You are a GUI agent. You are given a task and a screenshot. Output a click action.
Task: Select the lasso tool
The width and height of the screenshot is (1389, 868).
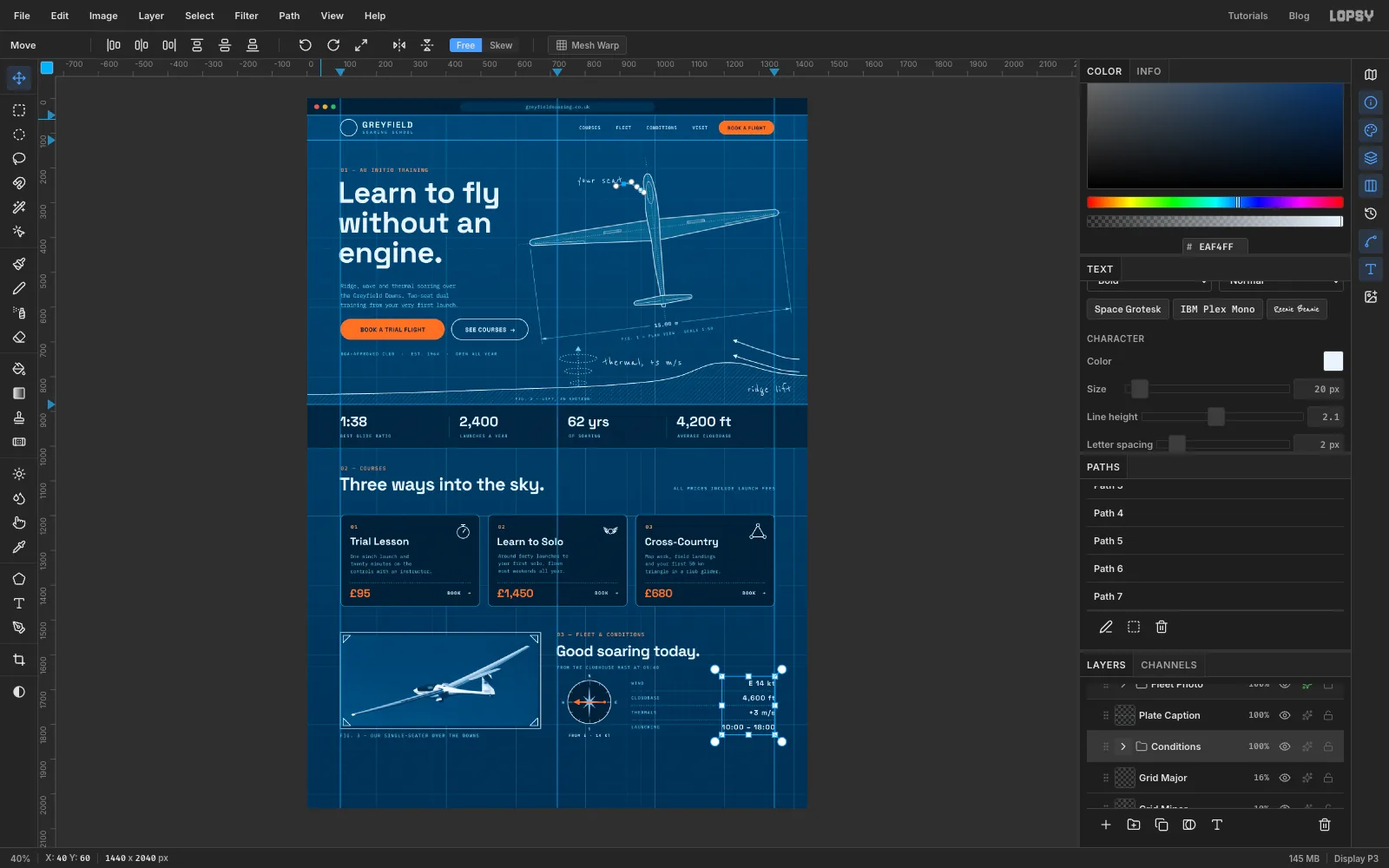[19, 159]
